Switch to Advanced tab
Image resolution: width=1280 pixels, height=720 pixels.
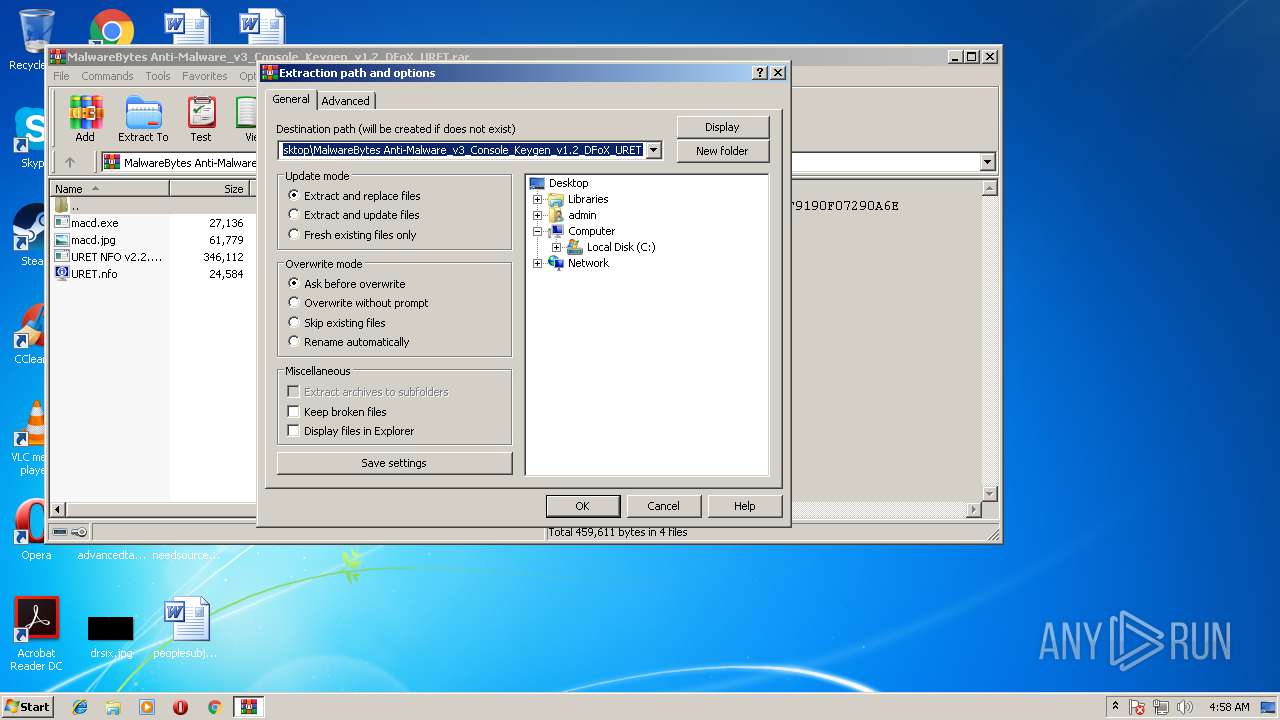click(346, 101)
